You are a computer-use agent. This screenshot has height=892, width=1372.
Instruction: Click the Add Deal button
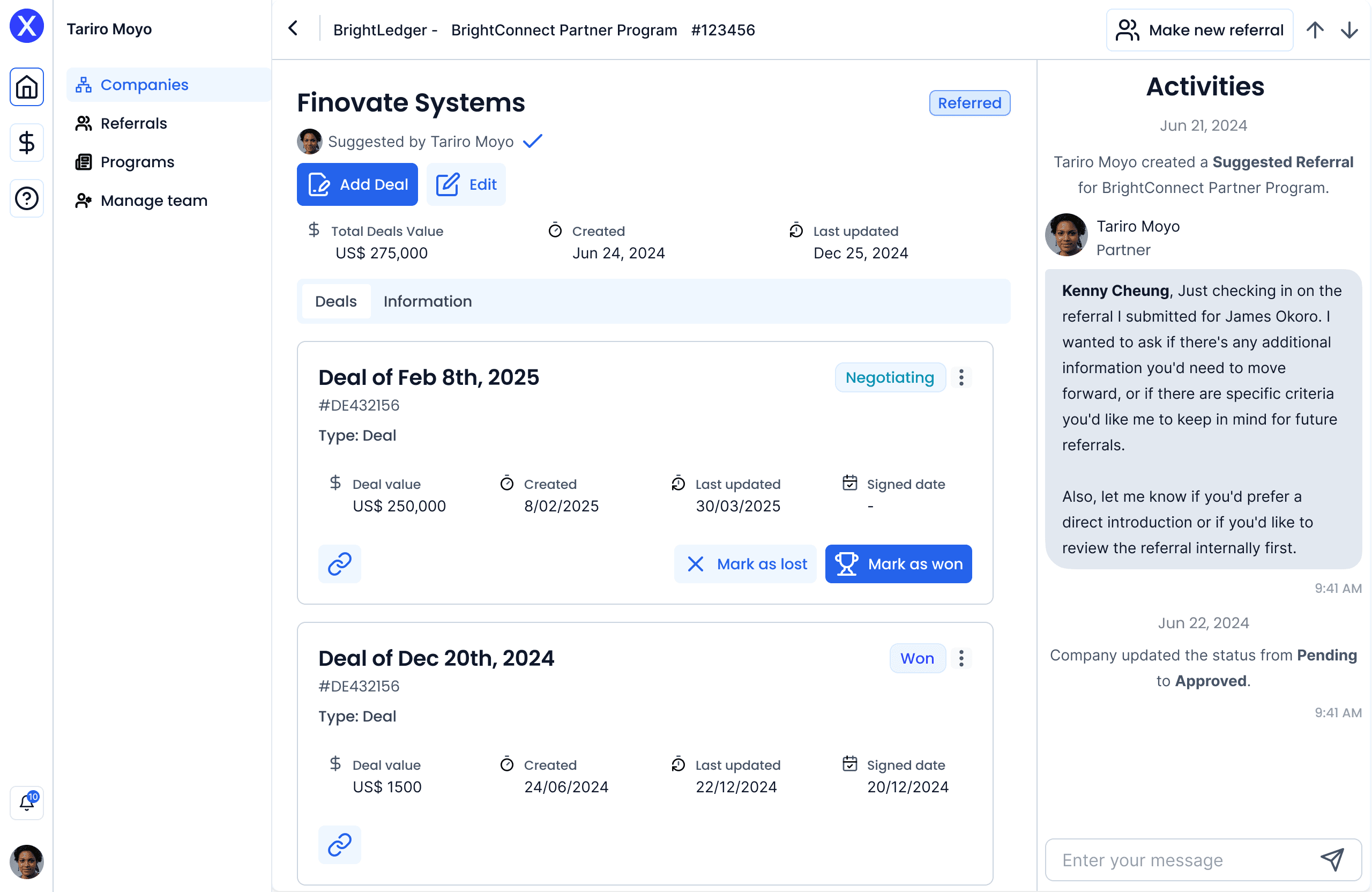[x=357, y=184]
